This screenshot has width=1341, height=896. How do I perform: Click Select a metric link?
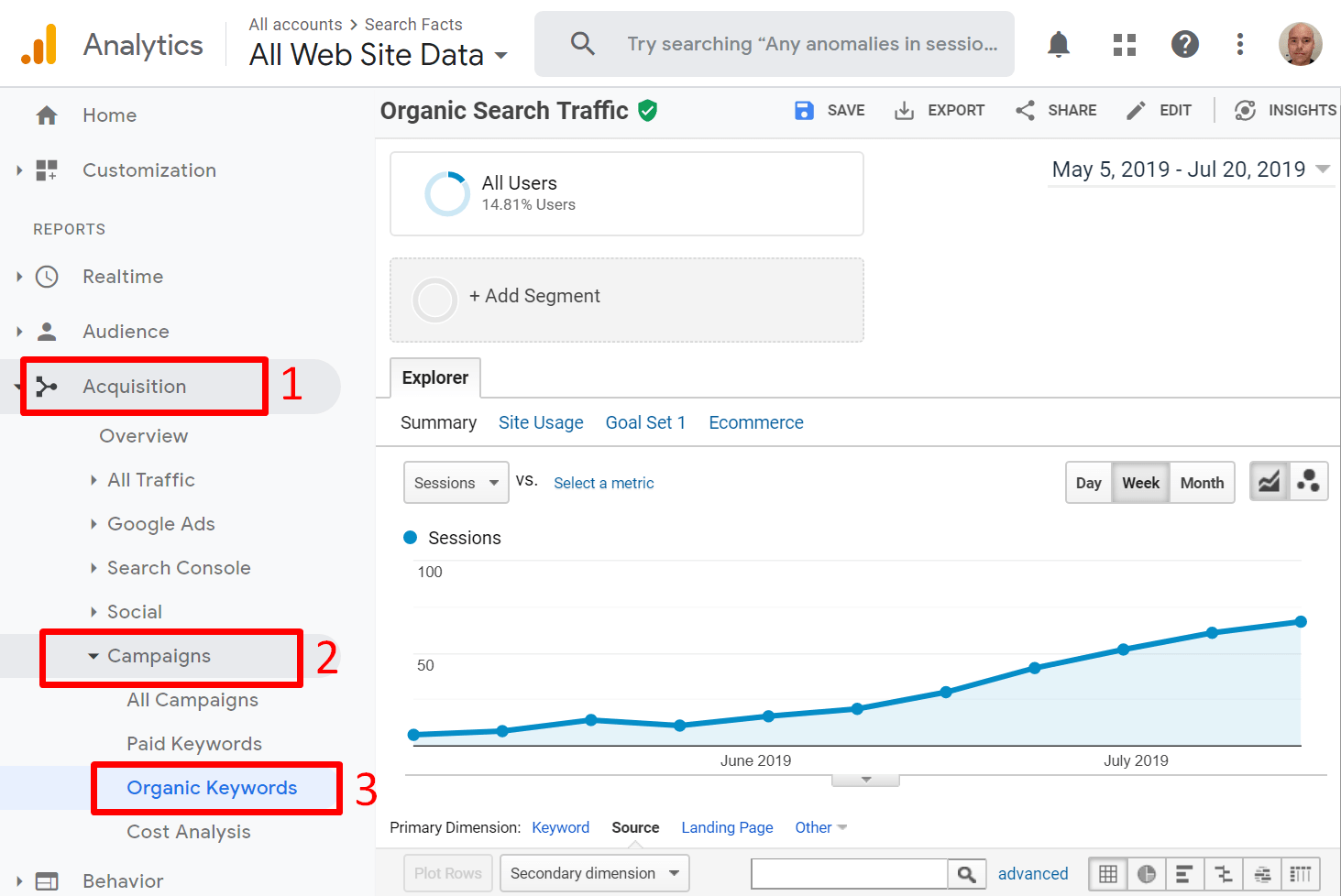604,483
